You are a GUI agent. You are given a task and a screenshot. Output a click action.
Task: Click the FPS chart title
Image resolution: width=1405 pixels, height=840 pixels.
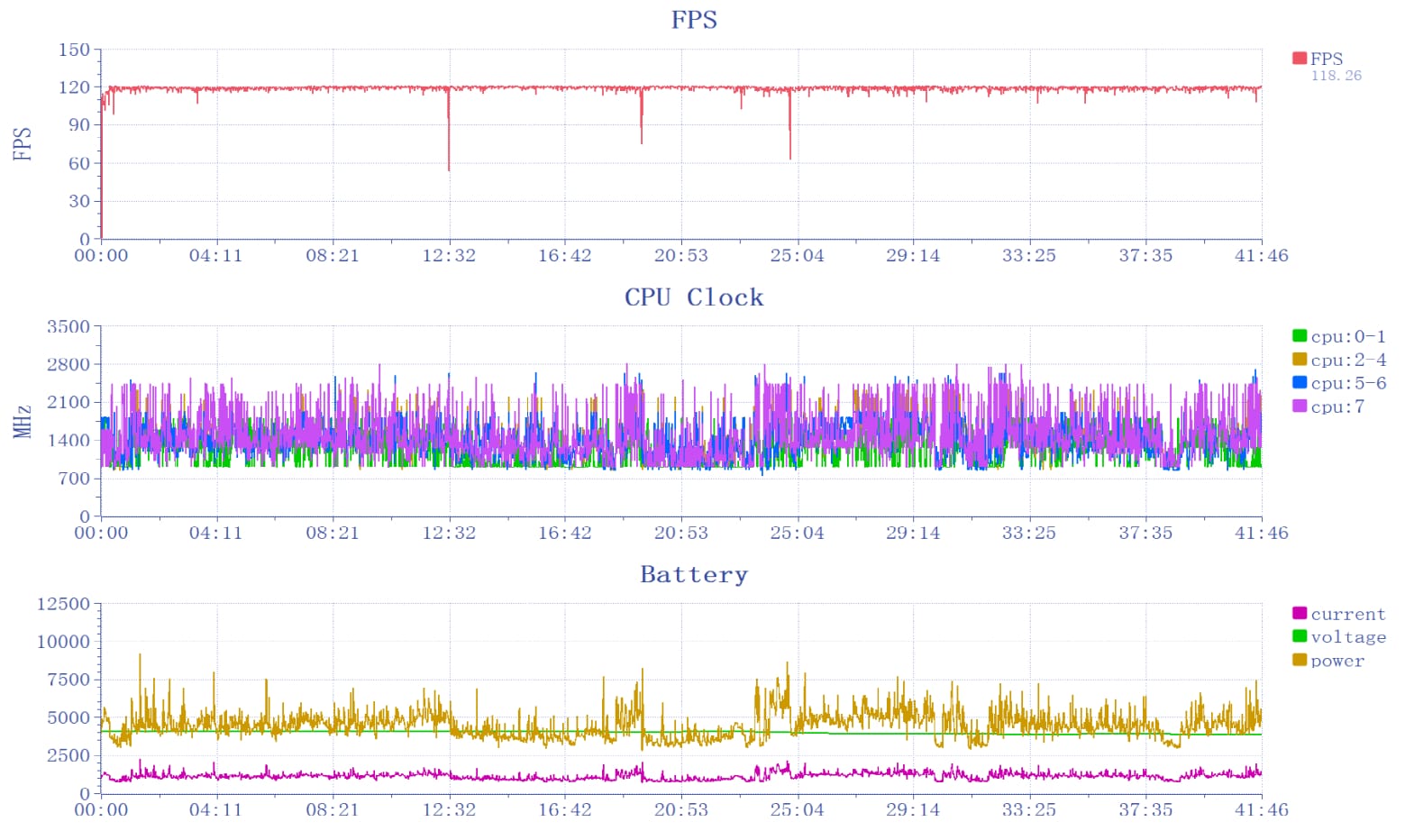tap(694, 20)
